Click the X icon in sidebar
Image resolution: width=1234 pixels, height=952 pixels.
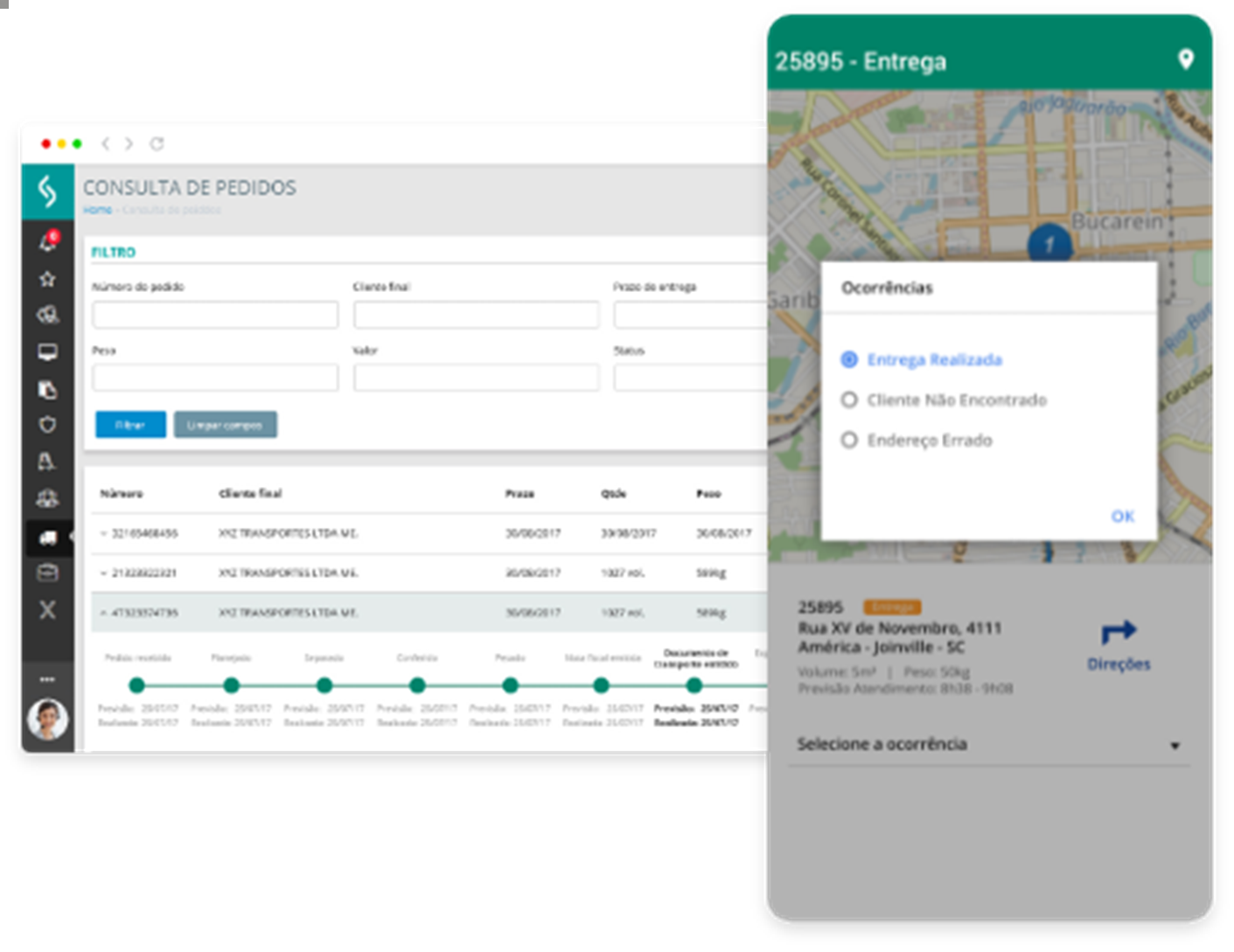(47, 610)
